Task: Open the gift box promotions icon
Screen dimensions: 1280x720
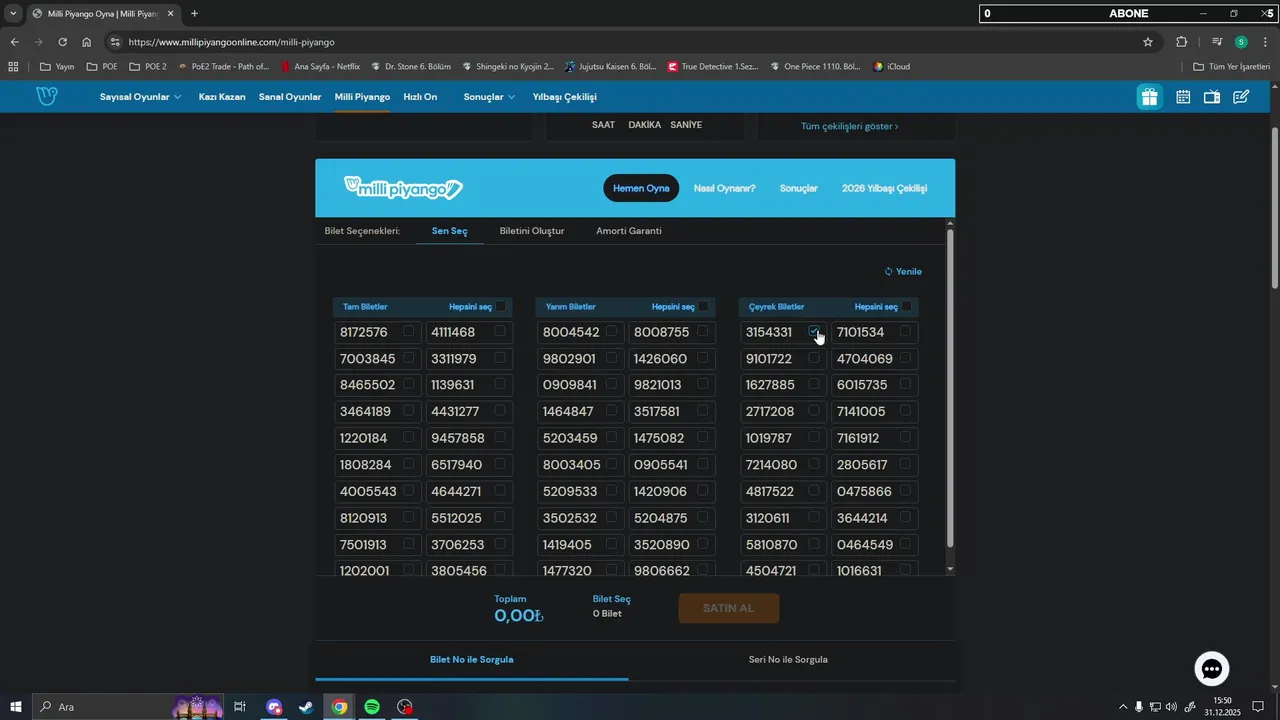Action: tap(1150, 97)
